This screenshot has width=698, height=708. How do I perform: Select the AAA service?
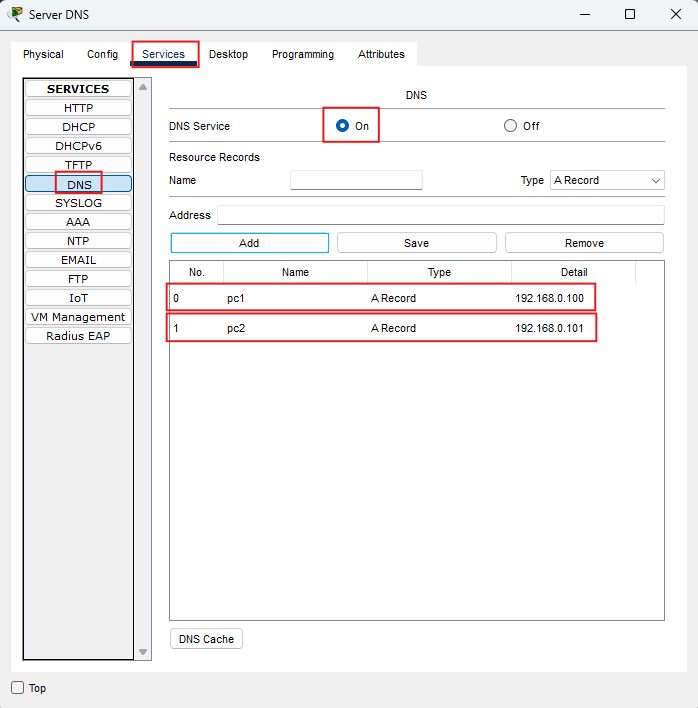point(79,222)
